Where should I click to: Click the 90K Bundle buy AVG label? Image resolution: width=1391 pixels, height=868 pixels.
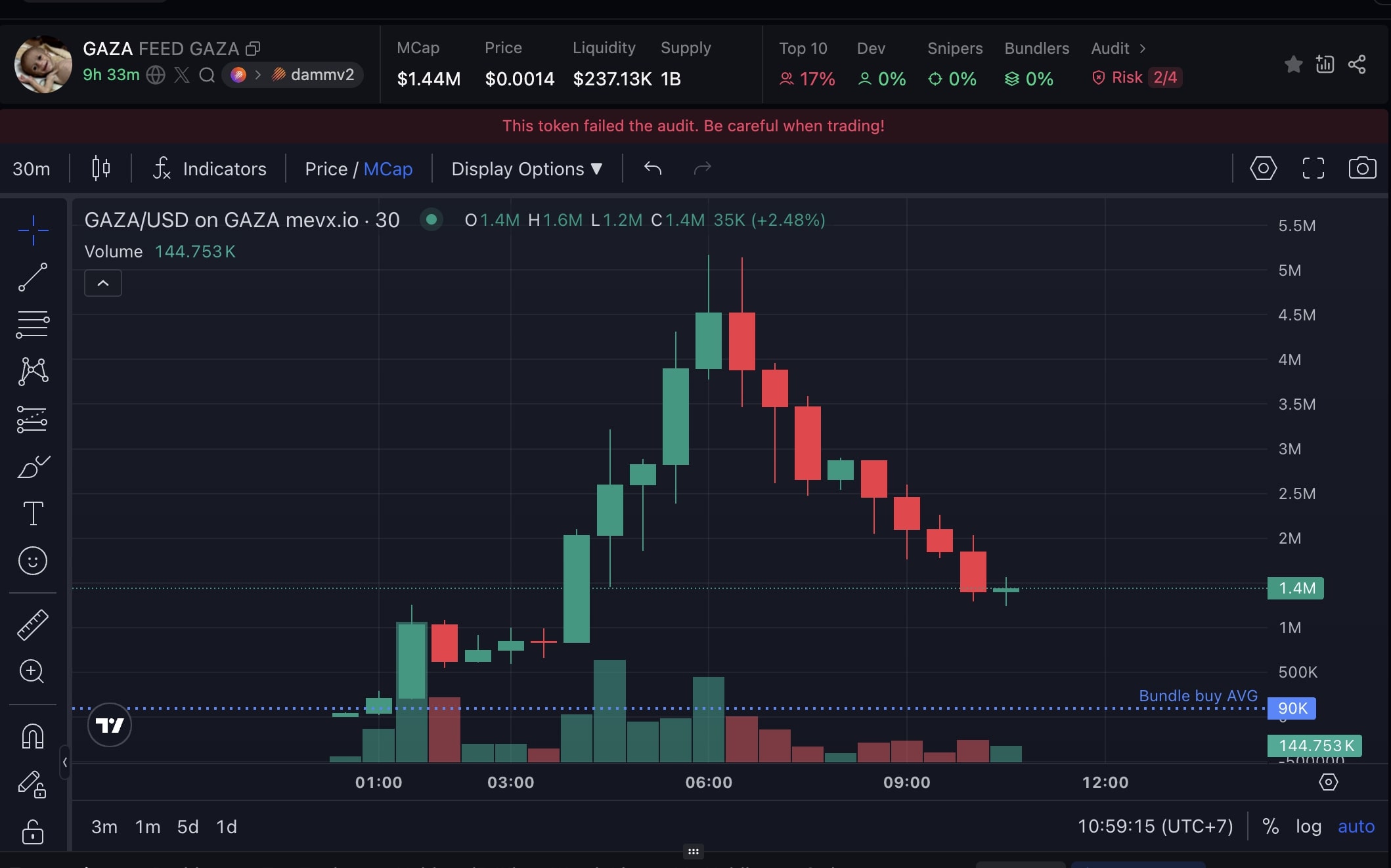click(x=1291, y=708)
